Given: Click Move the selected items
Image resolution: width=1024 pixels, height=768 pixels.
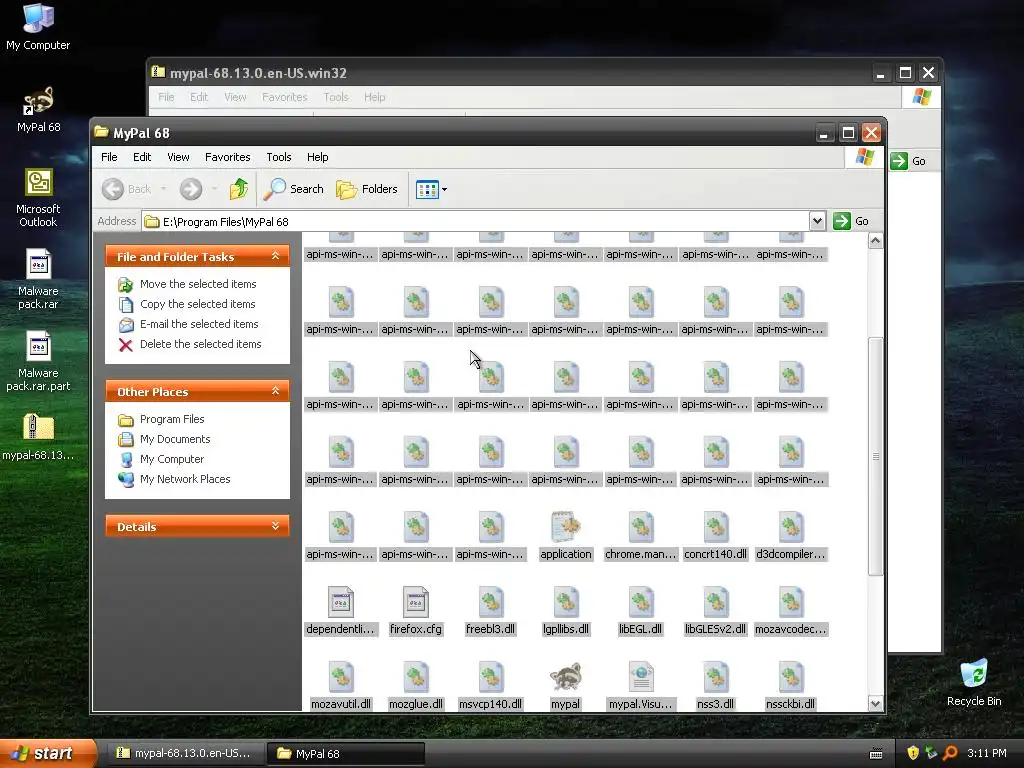Looking at the screenshot, I should pos(198,284).
